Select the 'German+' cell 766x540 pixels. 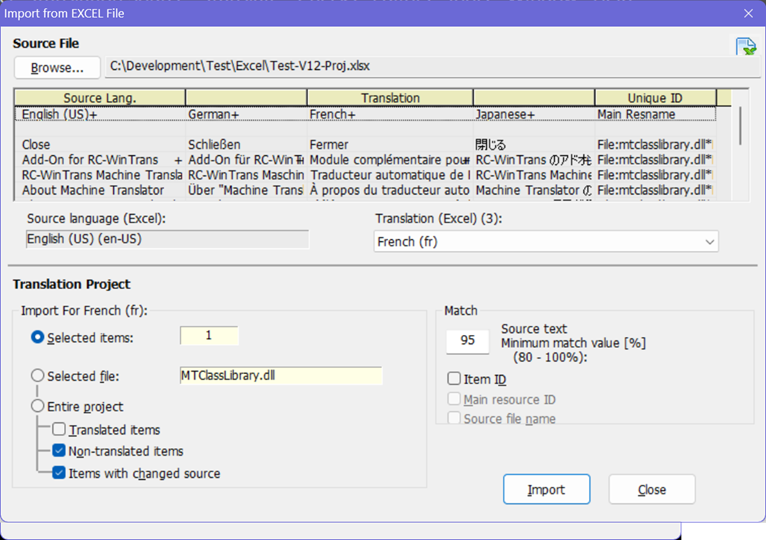tap(246, 114)
